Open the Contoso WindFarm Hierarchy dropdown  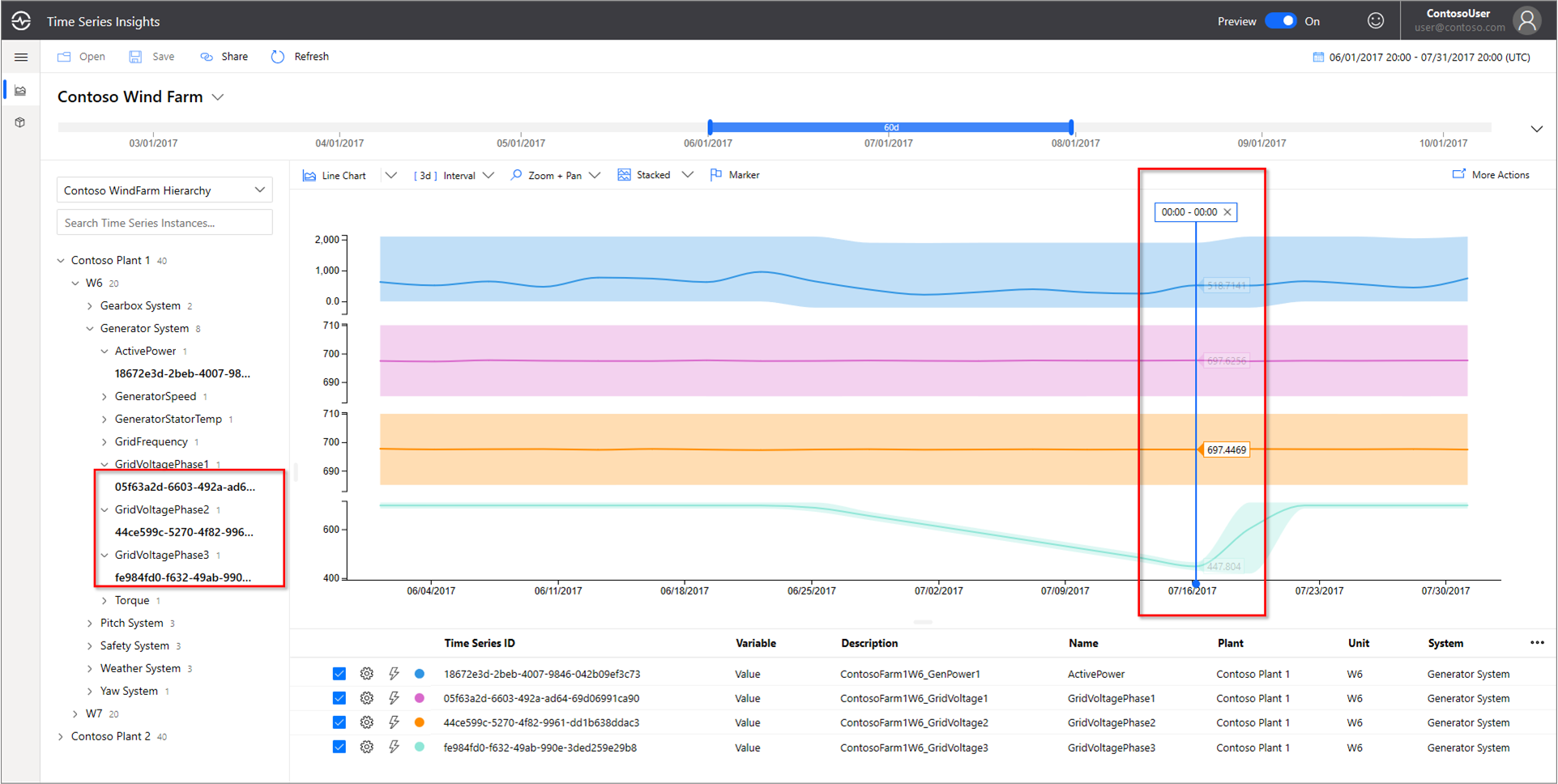[x=164, y=190]
